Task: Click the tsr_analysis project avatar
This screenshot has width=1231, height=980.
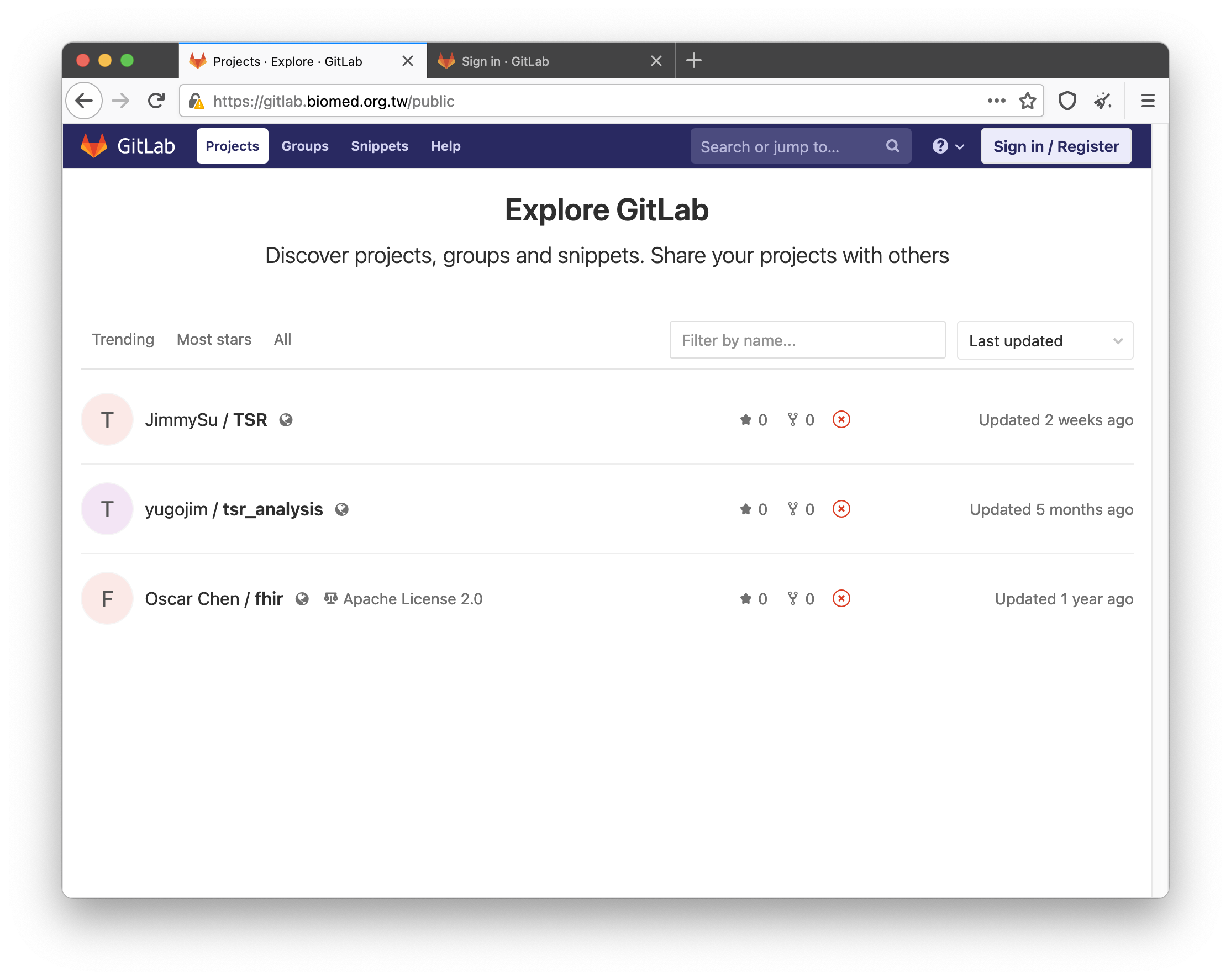Action: click(107, 509)
